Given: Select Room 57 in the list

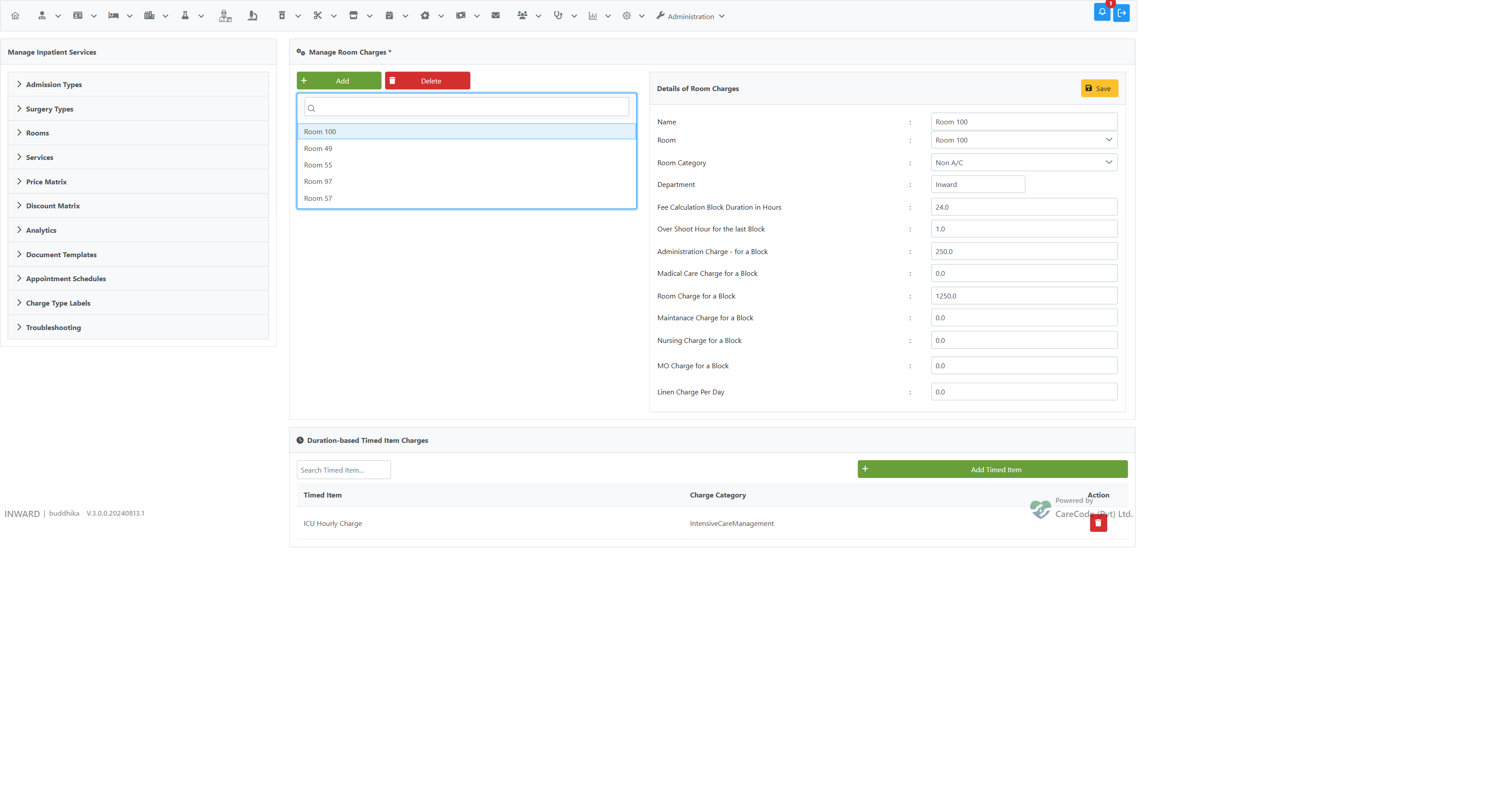Looking at the screenshot, I should point(467,198).
